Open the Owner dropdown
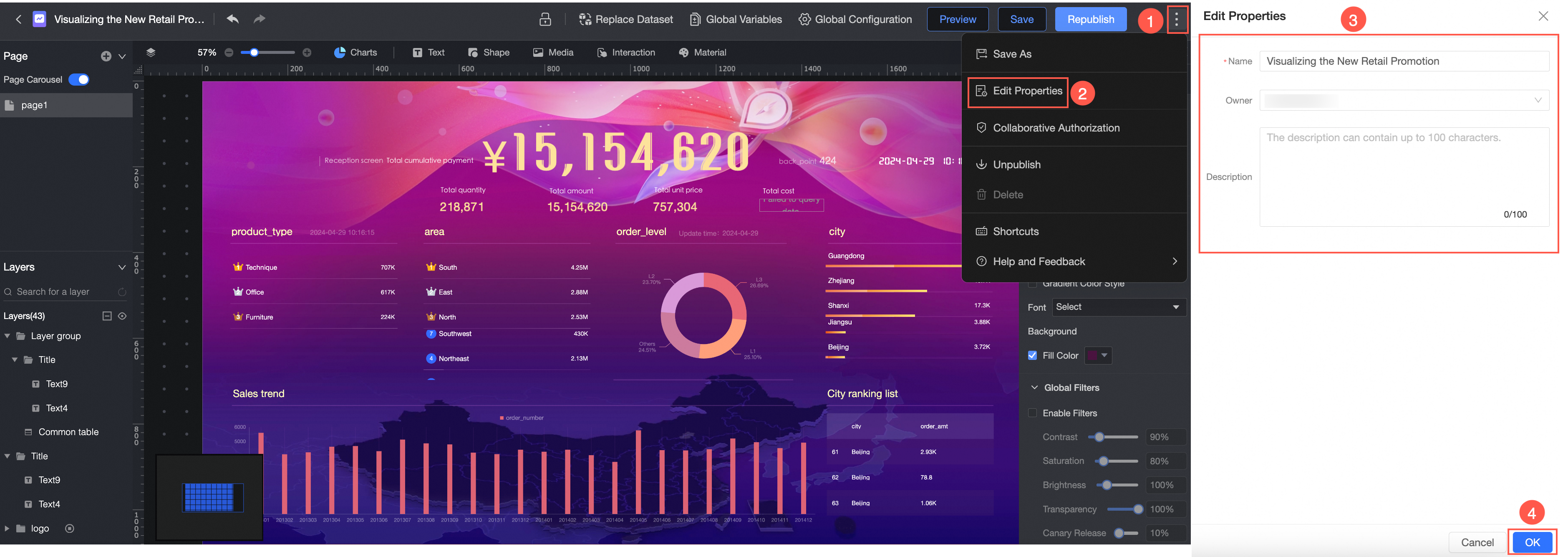Screen dimensions: 1568x557 coord(1404,101)
